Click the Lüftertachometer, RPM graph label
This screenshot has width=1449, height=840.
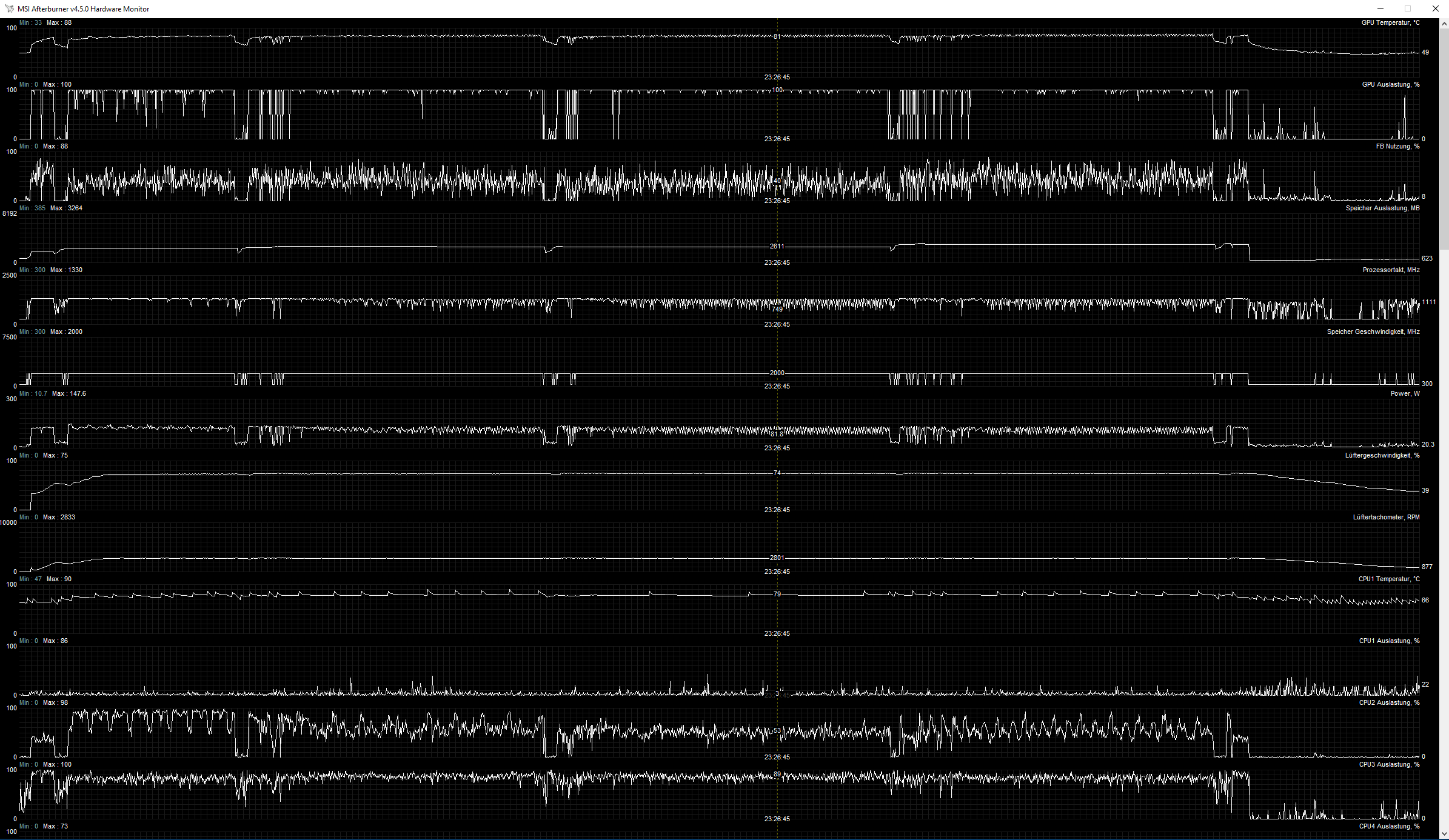coord(1386,518)
